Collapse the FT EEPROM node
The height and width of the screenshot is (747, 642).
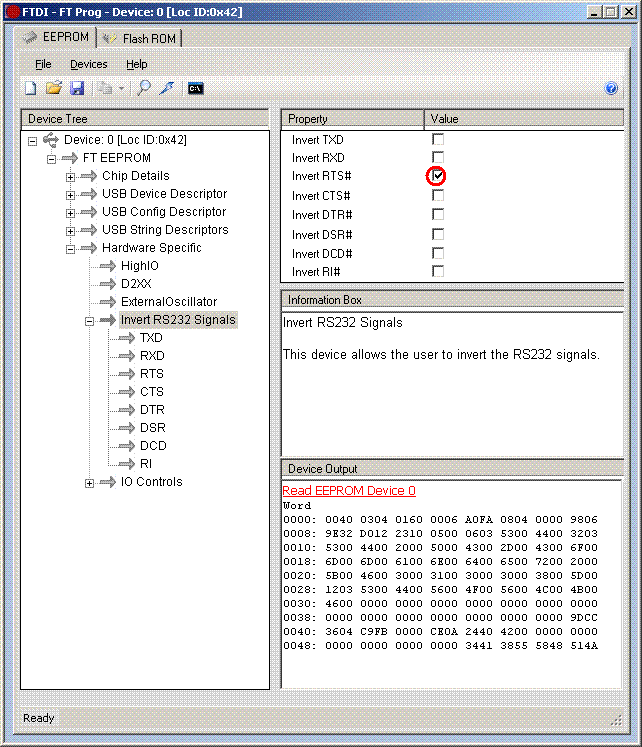(51, 159)
